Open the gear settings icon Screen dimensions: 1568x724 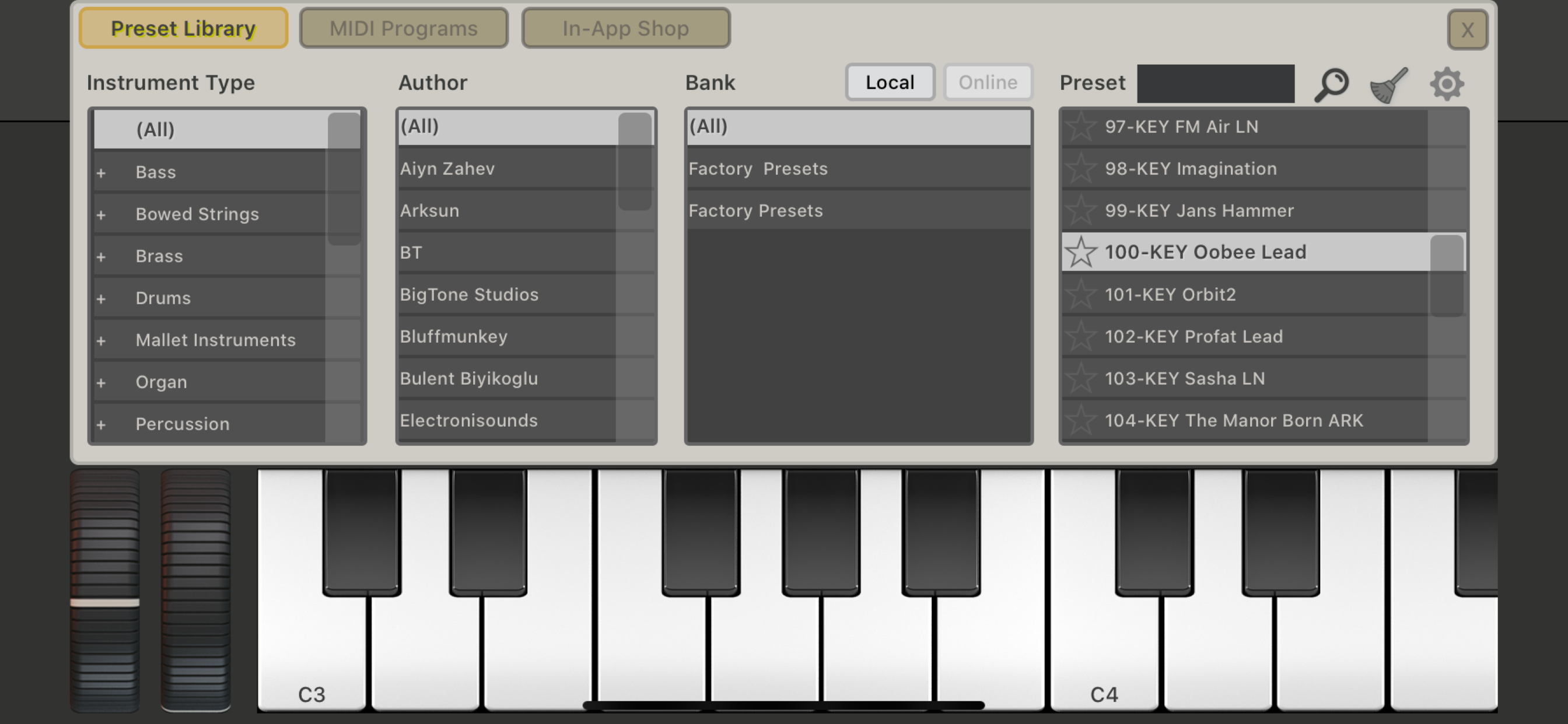[1446, 84]
